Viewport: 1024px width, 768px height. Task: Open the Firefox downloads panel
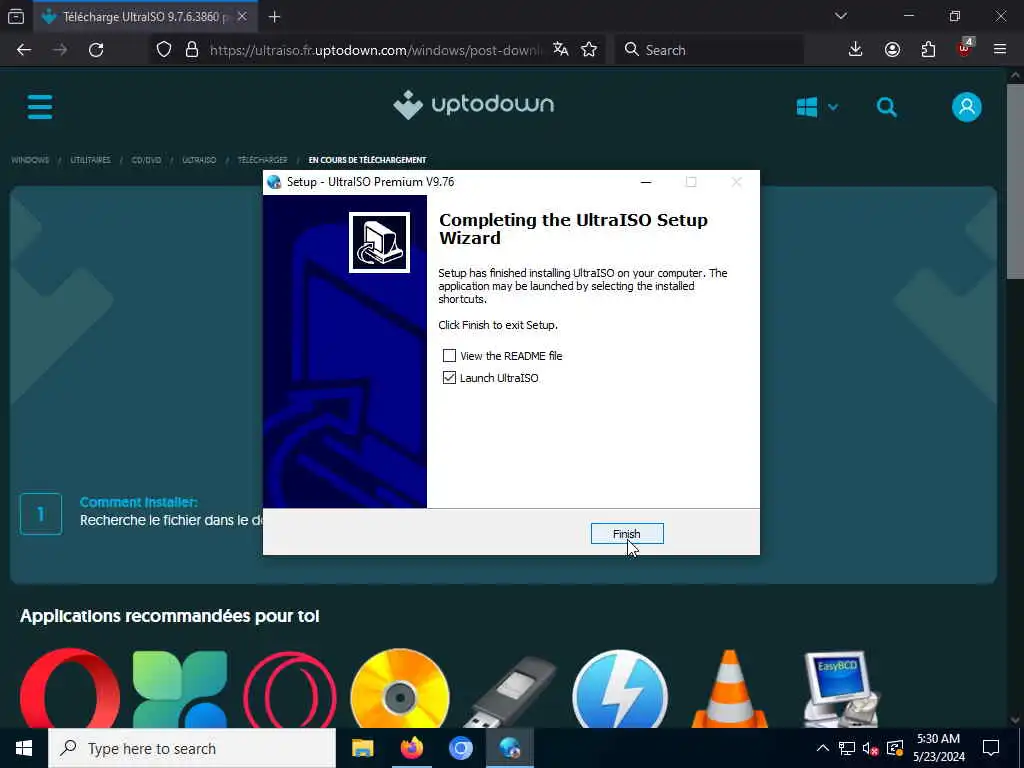(x=856, y=50)
